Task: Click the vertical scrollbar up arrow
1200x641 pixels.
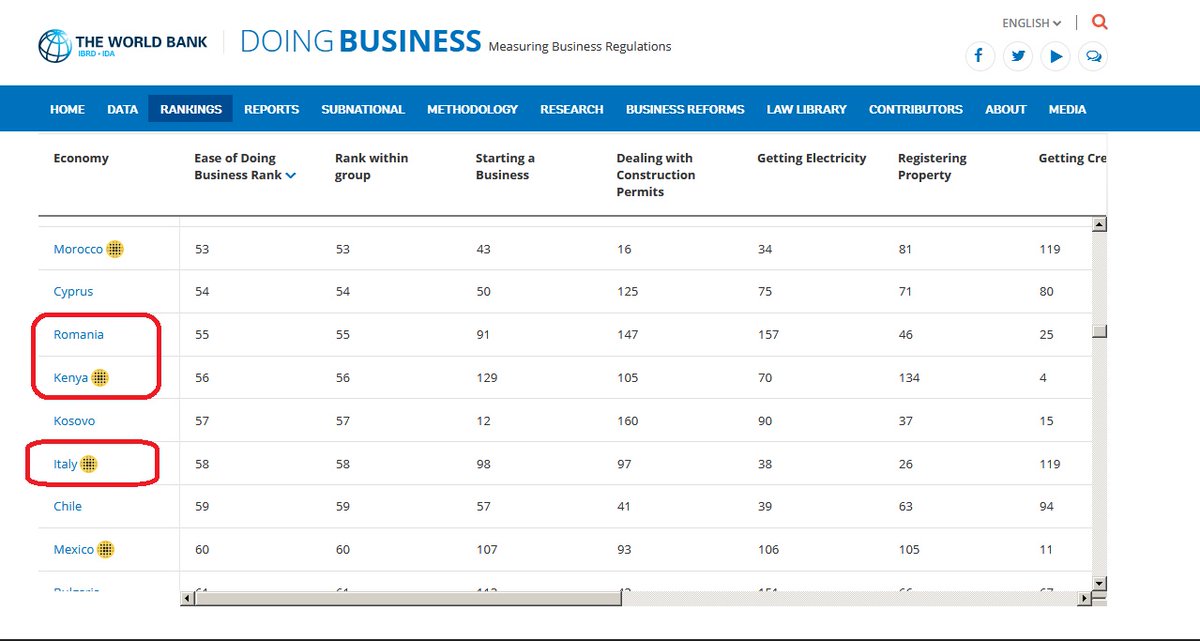Action: pyautogui.click(x=1100, y=225)
